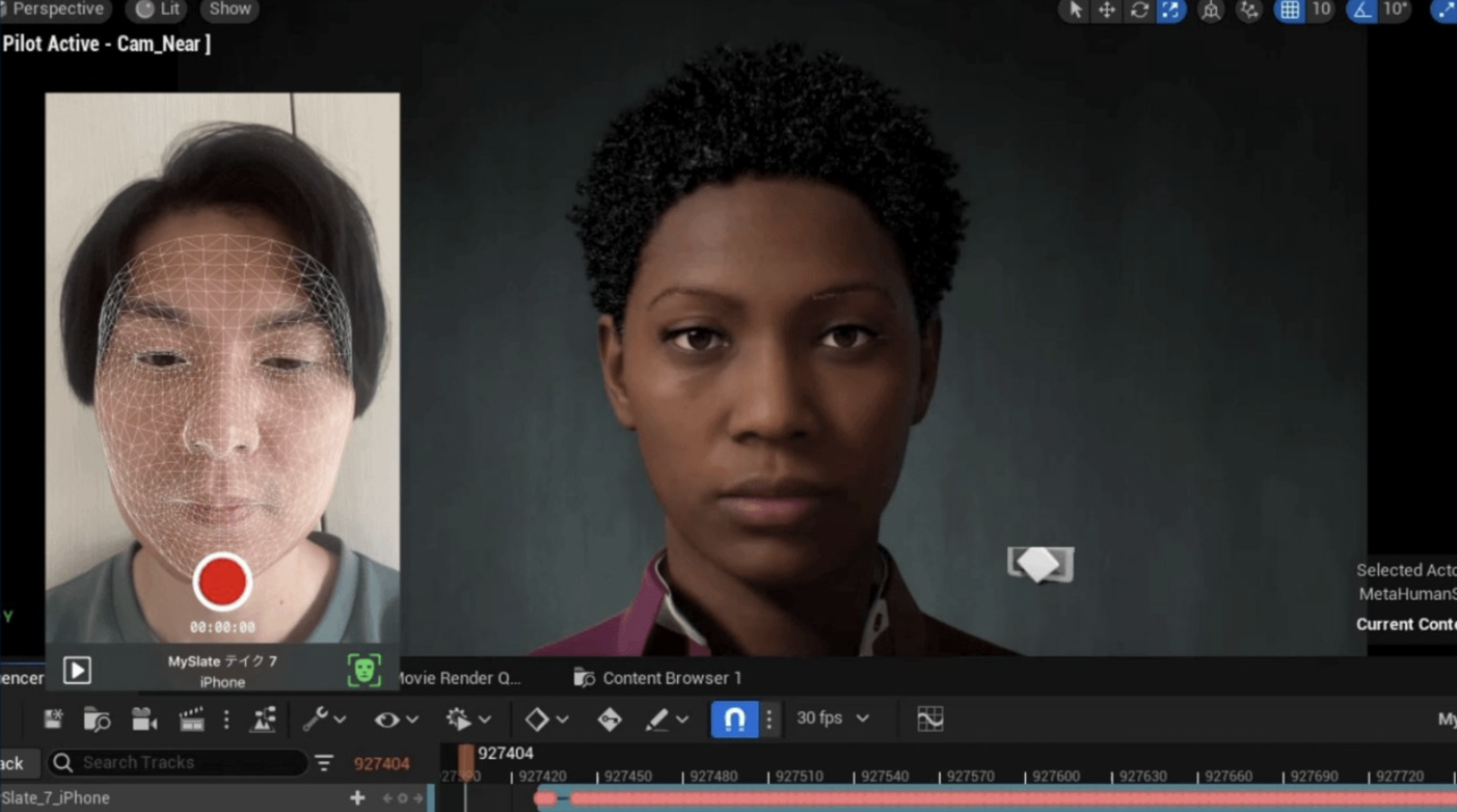
Task: Jump to previous key on Slate_7_iPhone track
Action: 387,798
